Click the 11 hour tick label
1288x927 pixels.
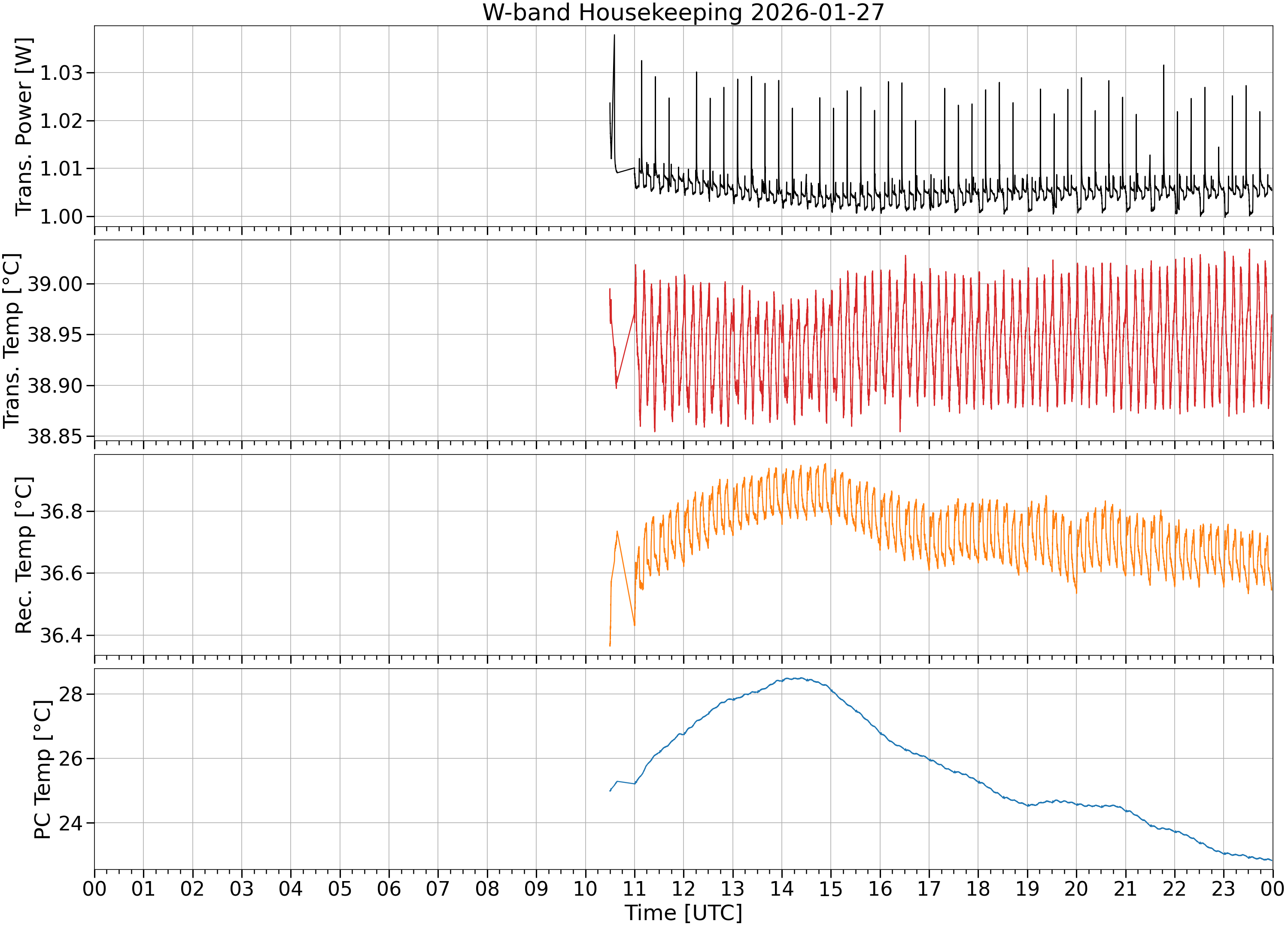coord(635,889)
